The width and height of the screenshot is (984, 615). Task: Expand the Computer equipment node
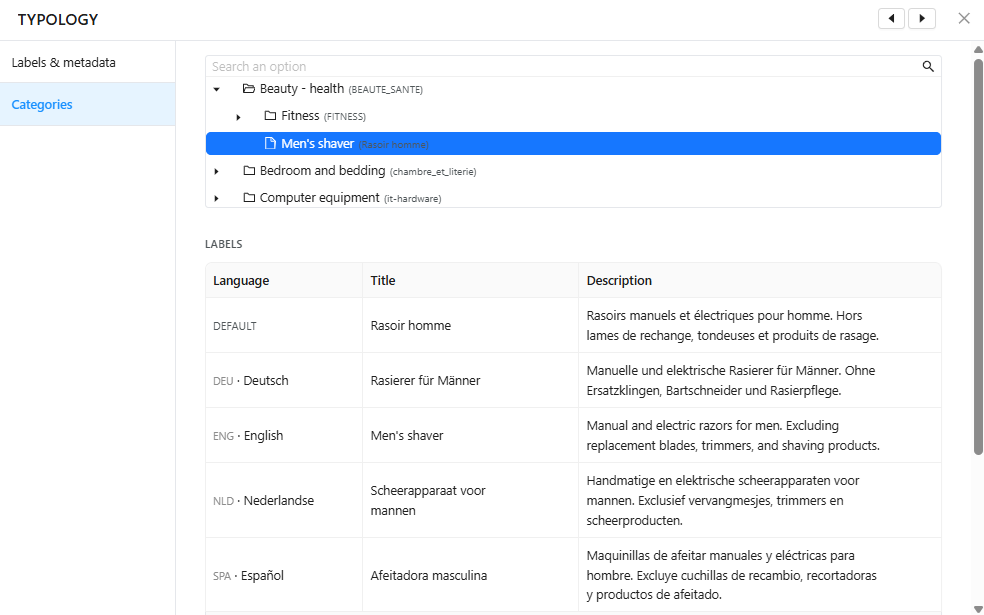(217, 198)
